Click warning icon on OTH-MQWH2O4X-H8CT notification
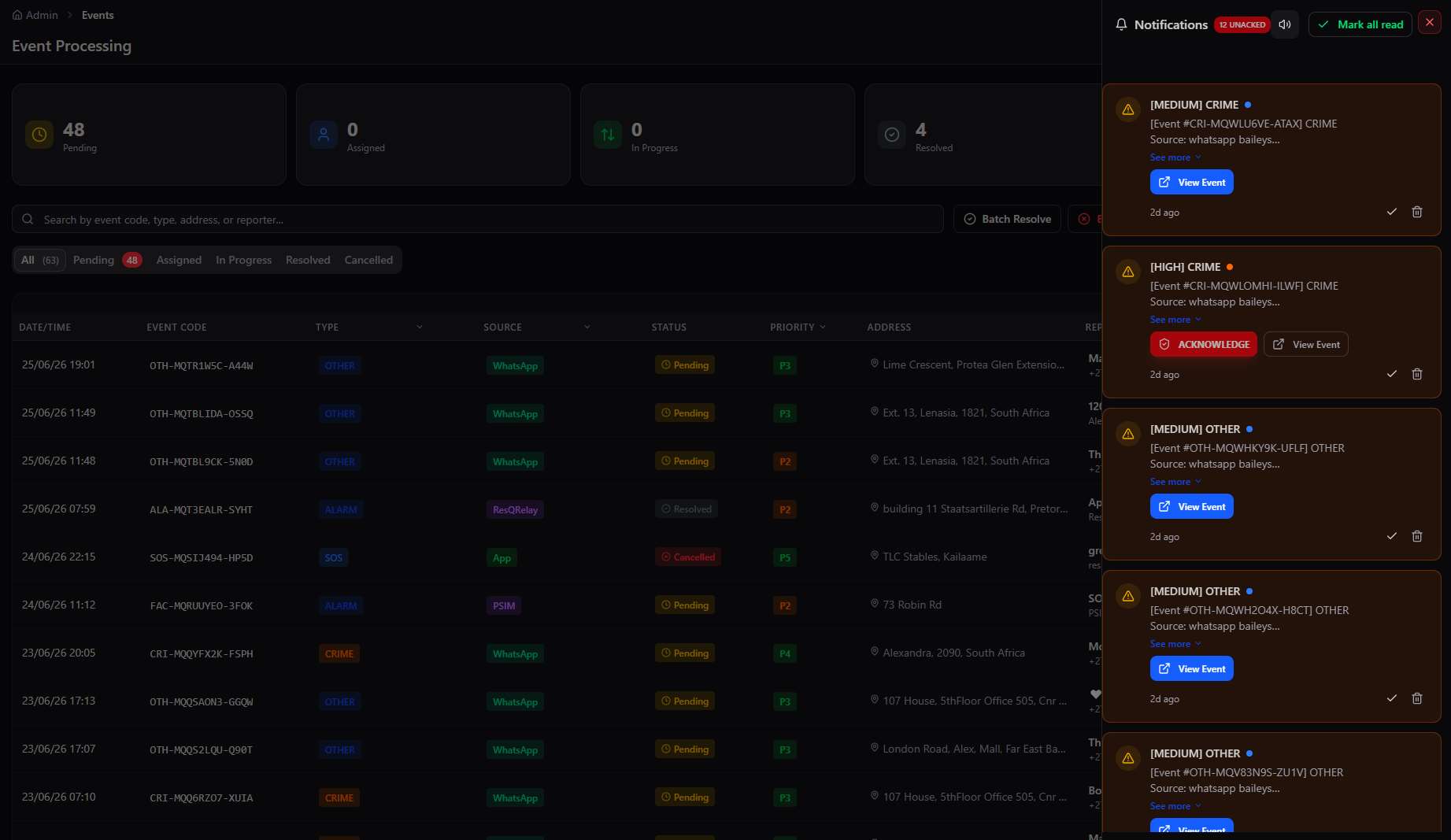The image size is (1451, 840). (x=1128, y=596)
